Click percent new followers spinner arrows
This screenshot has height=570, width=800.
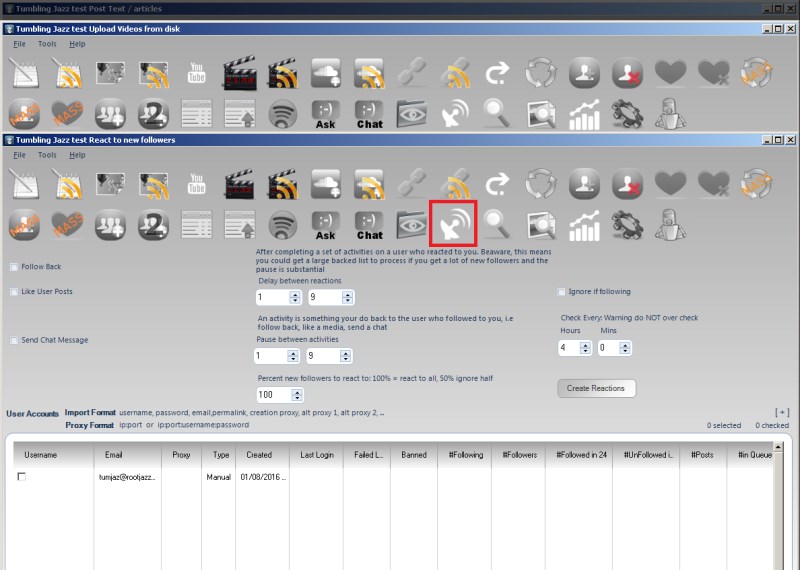pos(297,395)
